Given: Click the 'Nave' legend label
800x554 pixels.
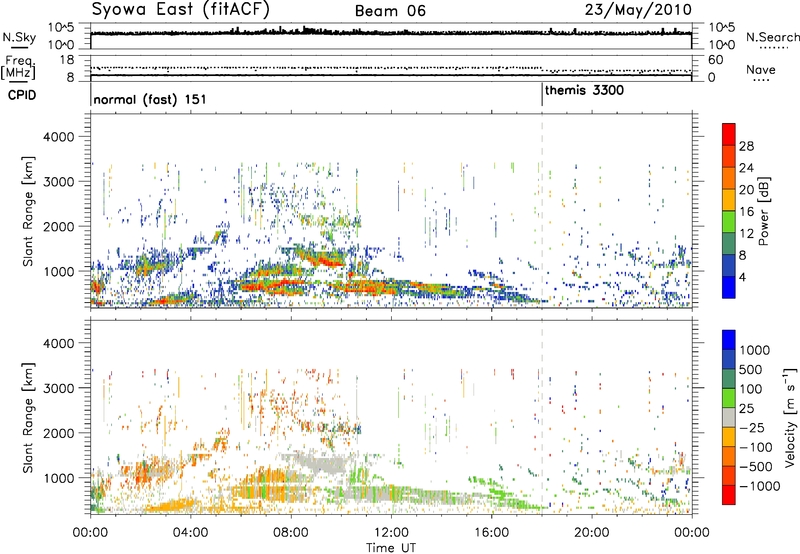Looking at the screenshot, I should click(x=761, y=70).
